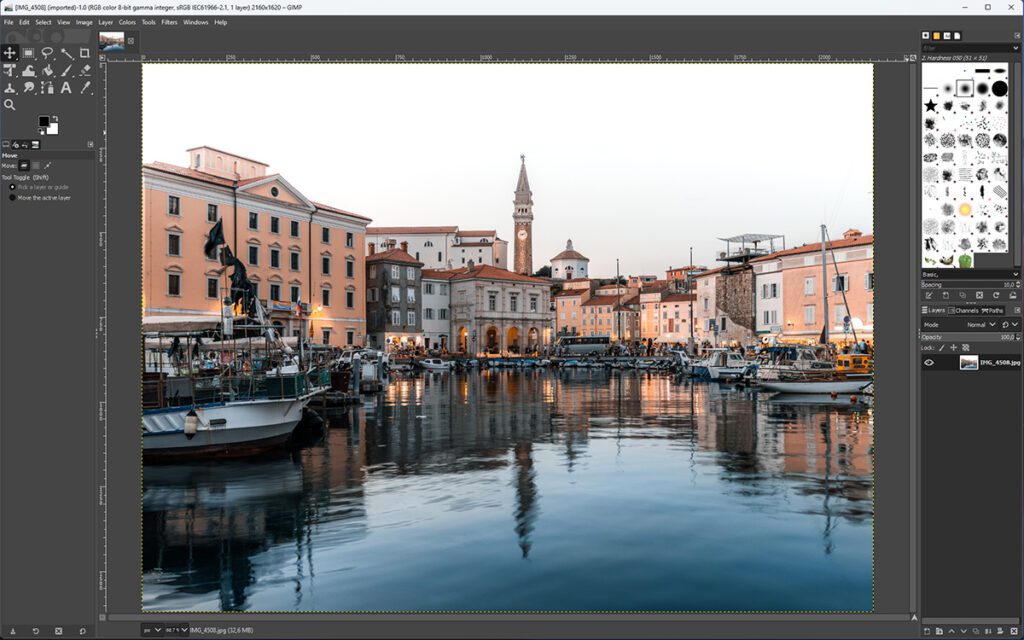Viewport: 1024px width, 640px height.
Task: Hide the IMG_4508.jpg layer
Action: pos(930,362)
